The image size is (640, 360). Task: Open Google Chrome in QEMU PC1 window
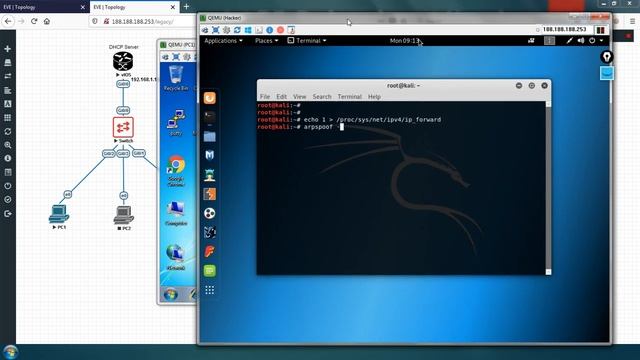(x=176, y=171)
